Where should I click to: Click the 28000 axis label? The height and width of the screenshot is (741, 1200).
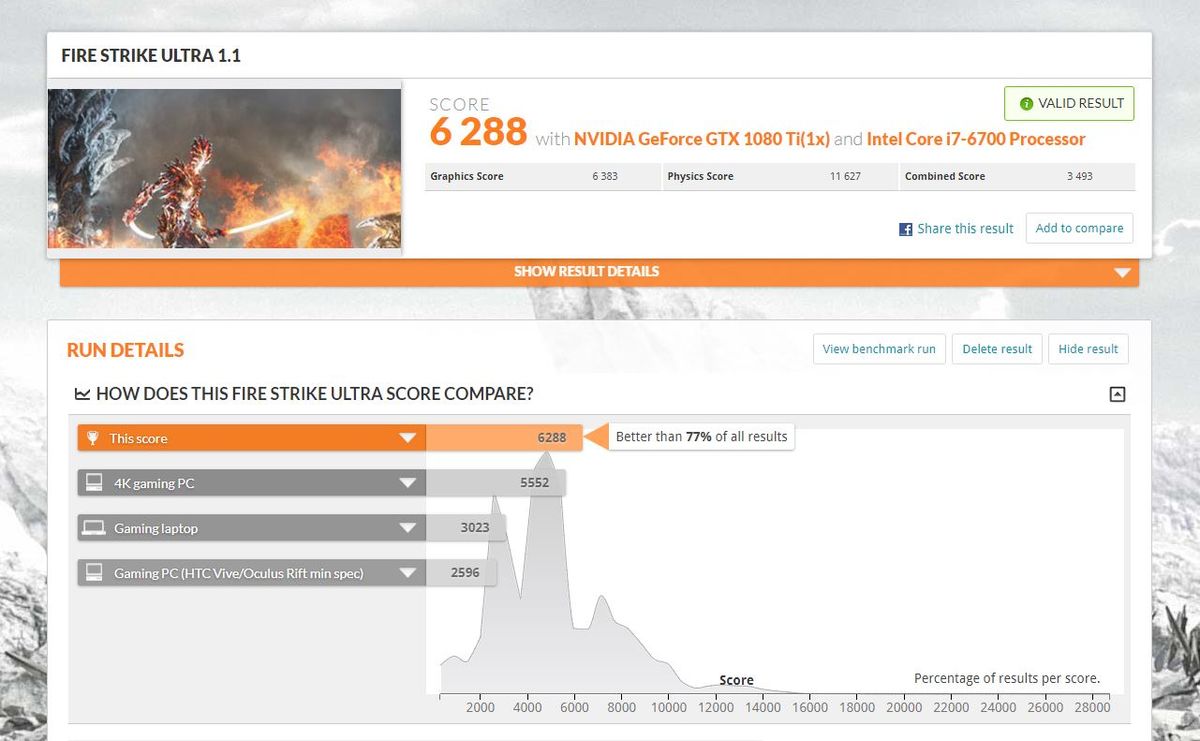tap(1092, 707)
